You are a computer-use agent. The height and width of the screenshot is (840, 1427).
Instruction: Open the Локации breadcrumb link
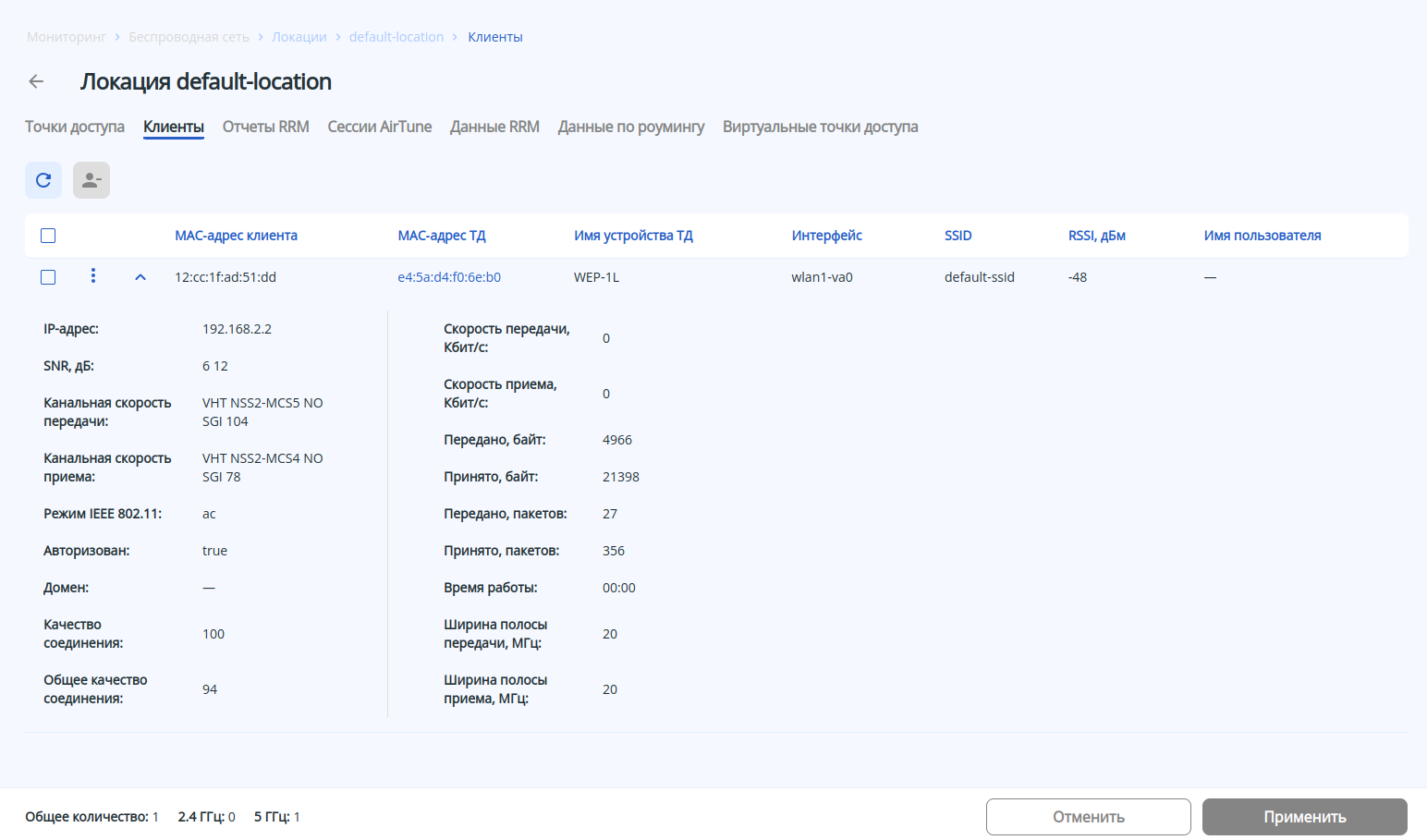click(x=299, y=37)
